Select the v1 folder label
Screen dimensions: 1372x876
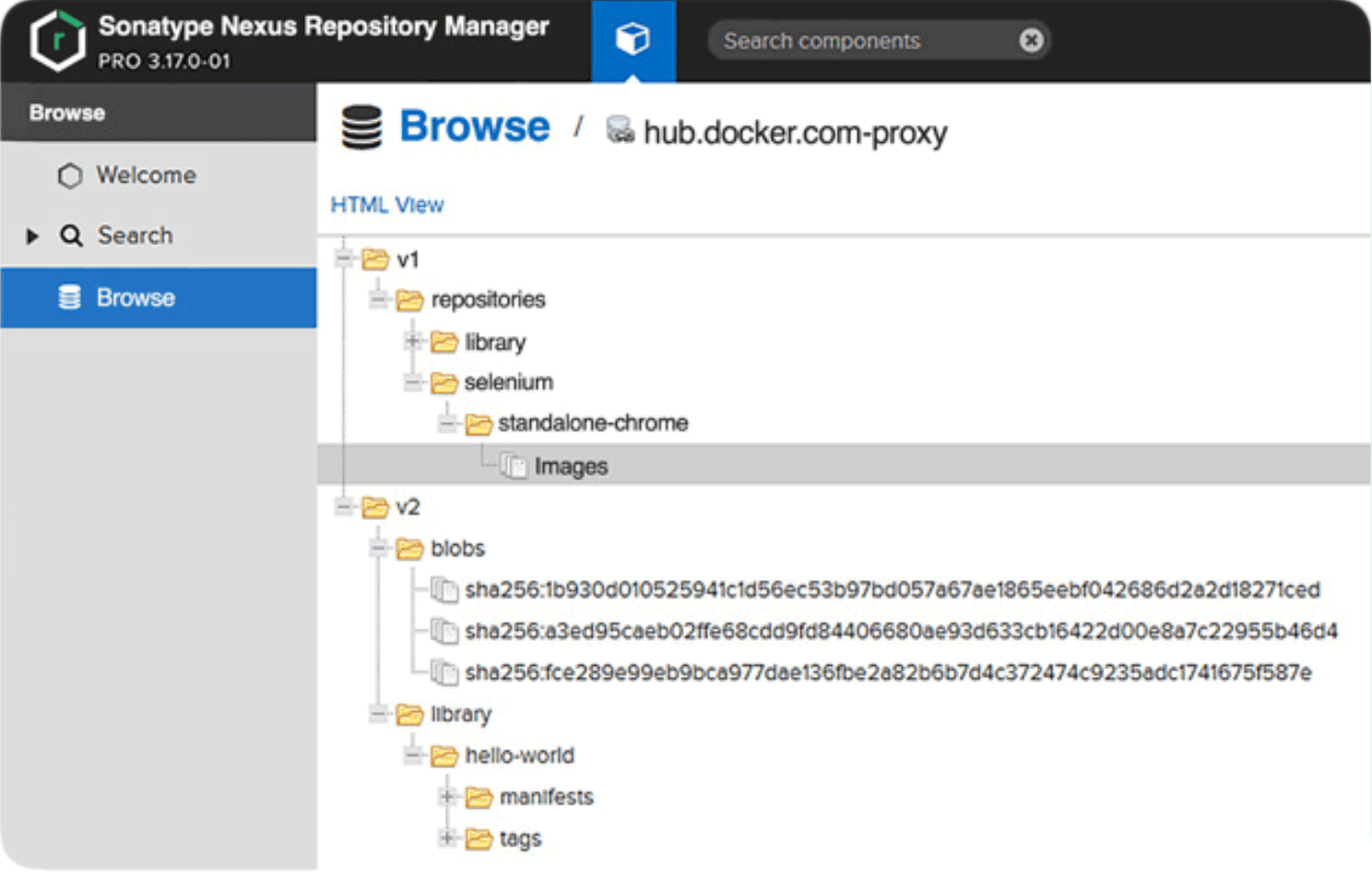tap(408, 260)
